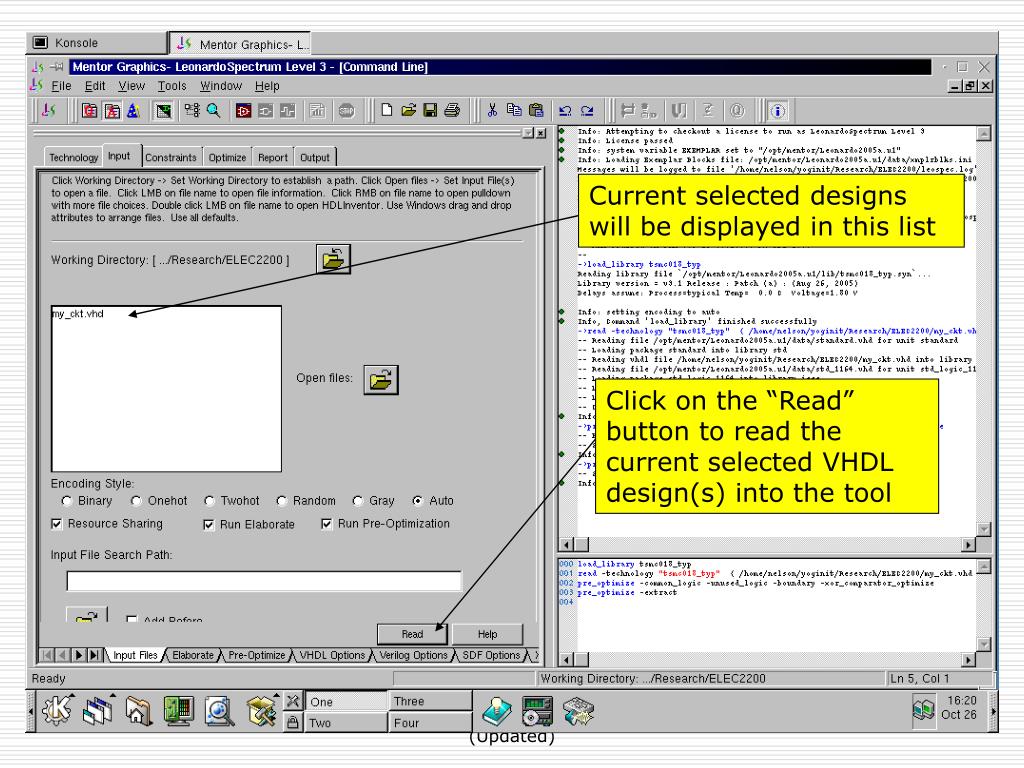Click the STOP sign toolbar icon

(x=347, y=111)
